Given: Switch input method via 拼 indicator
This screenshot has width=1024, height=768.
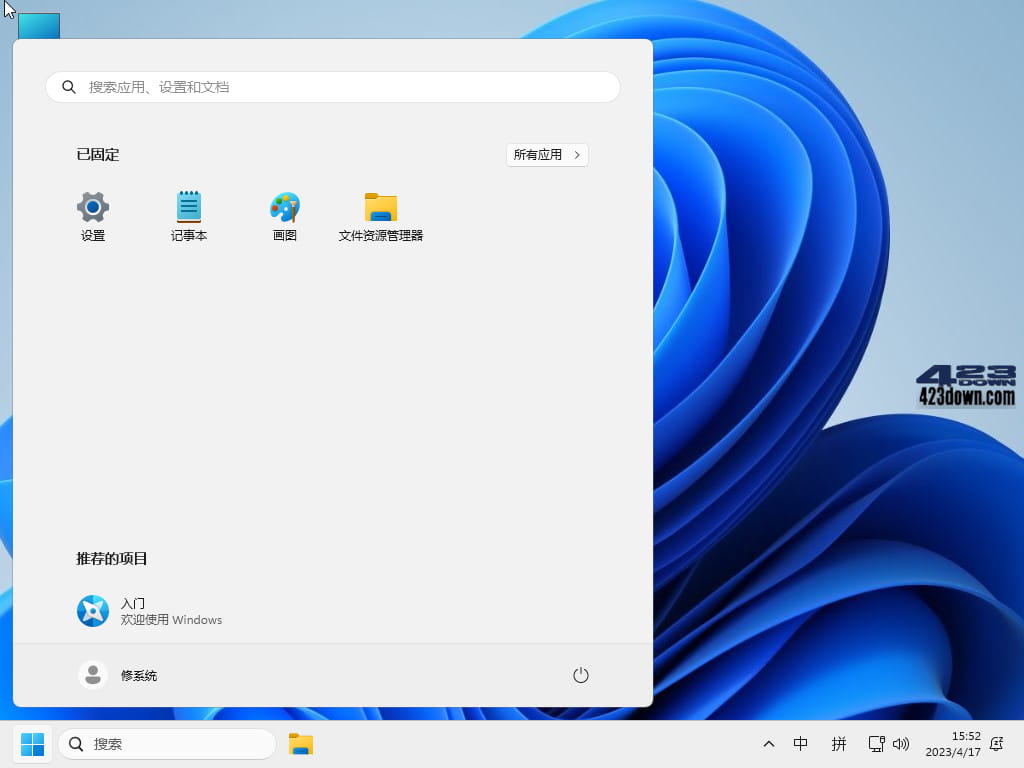Looking at the screenshot, I should (x=838, y=744).
